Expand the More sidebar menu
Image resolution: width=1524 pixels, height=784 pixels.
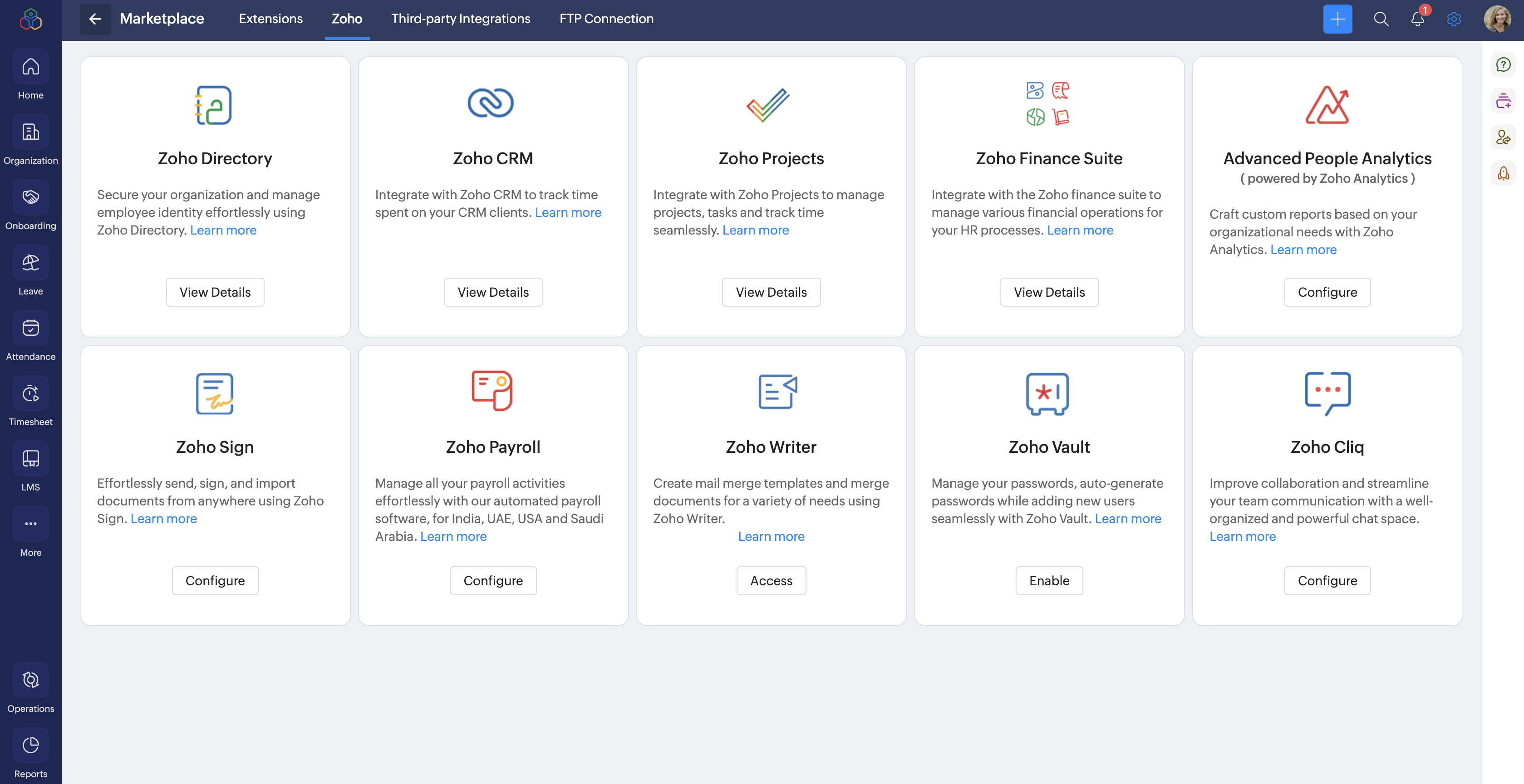click(31, 524)
